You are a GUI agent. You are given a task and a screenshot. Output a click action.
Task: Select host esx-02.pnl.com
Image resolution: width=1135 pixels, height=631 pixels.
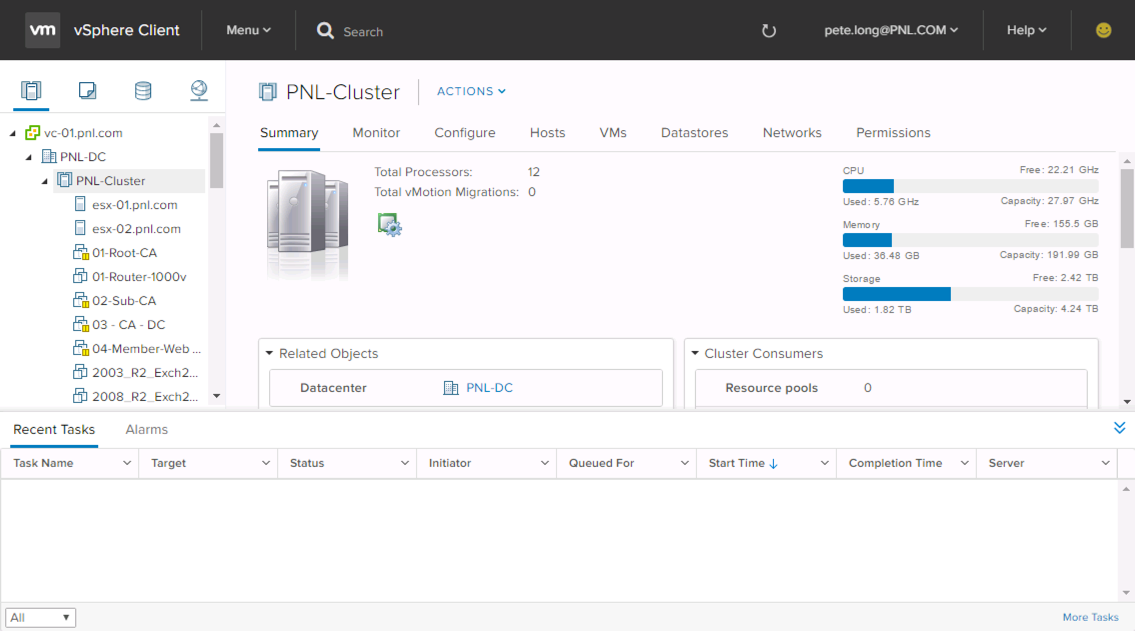(136, 229)
